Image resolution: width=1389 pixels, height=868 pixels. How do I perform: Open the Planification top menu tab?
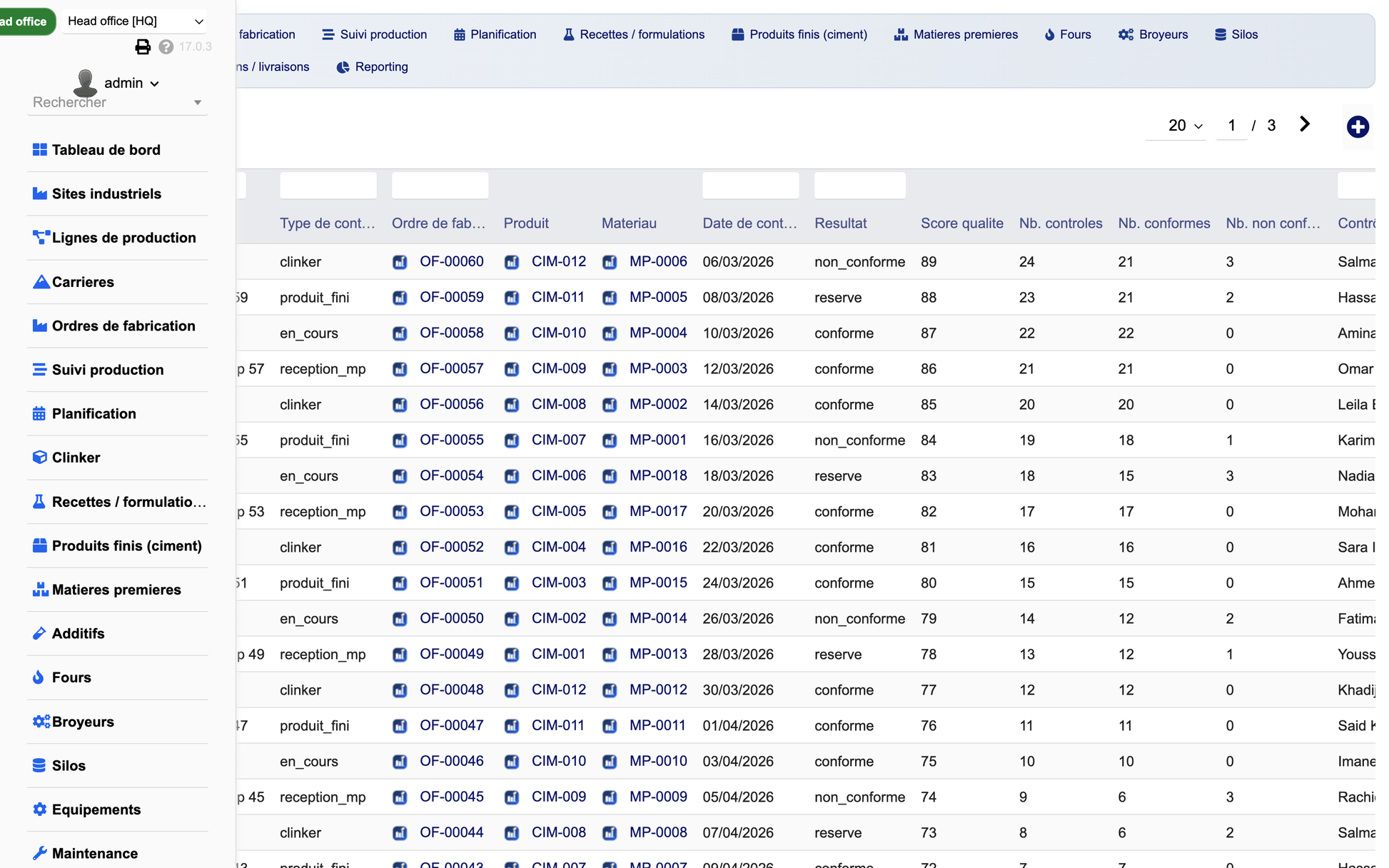point(495,34)
